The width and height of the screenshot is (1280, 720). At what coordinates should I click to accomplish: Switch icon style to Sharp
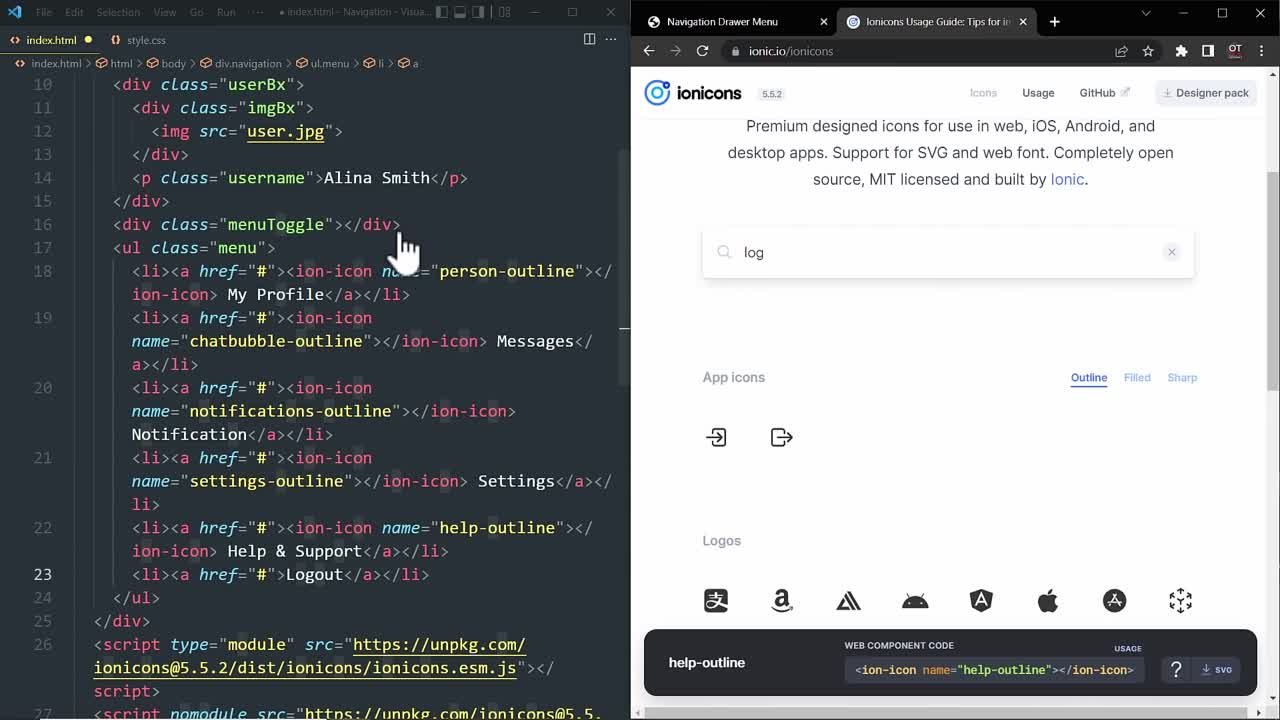coord(1182,377)
